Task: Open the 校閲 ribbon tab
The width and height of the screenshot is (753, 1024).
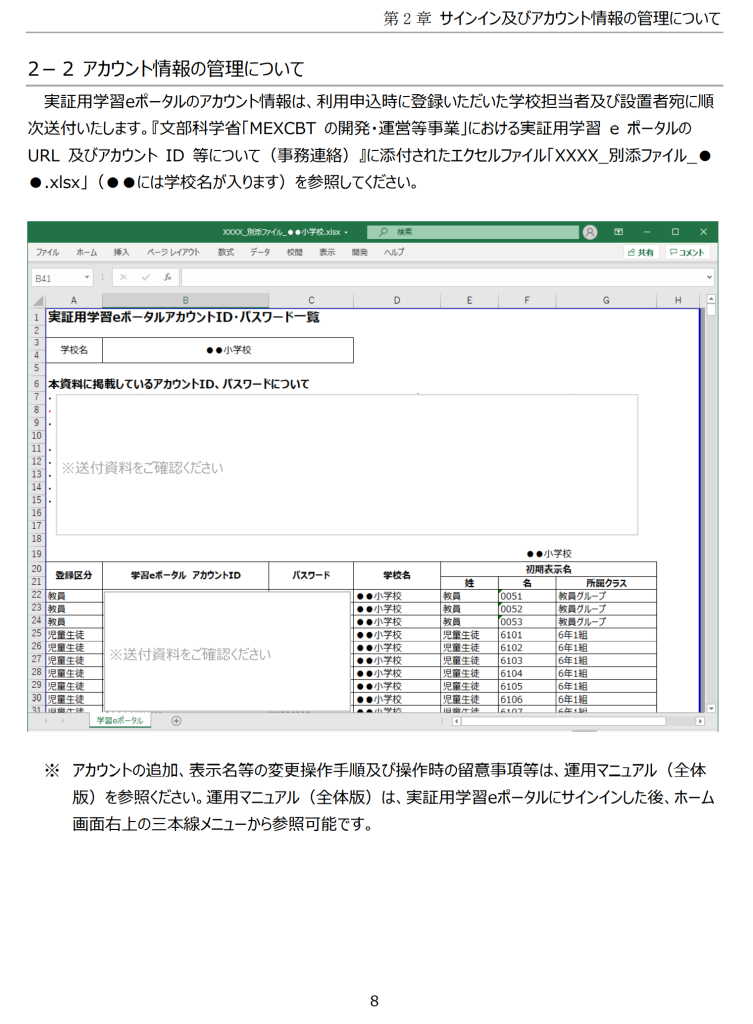Action: click(295, 252)
